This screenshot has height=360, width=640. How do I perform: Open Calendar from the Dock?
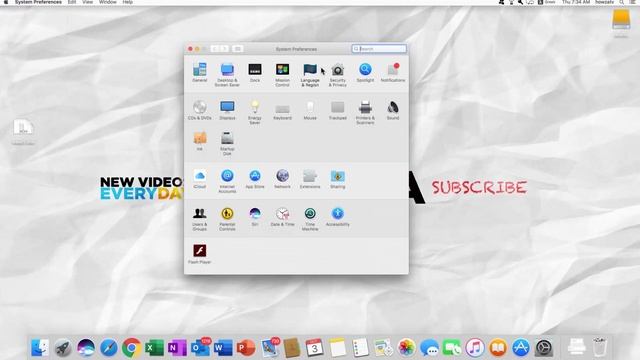click(x=314, y=348)
